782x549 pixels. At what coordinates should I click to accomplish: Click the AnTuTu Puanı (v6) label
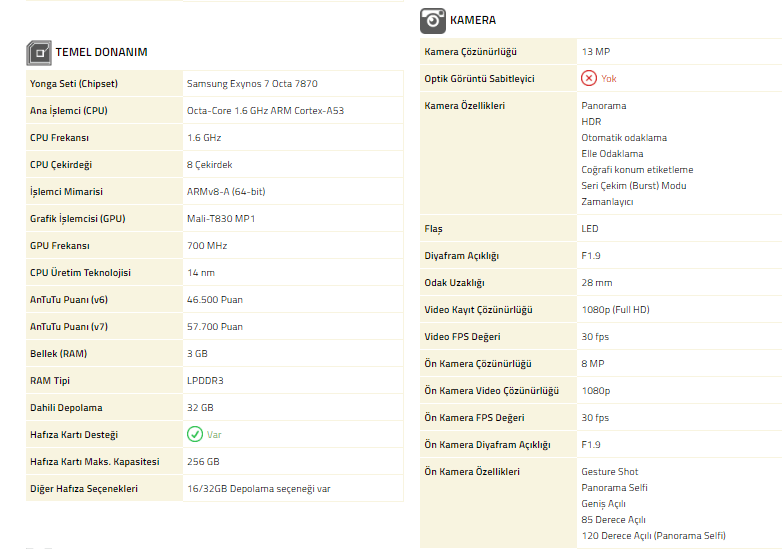click(69, 299)
